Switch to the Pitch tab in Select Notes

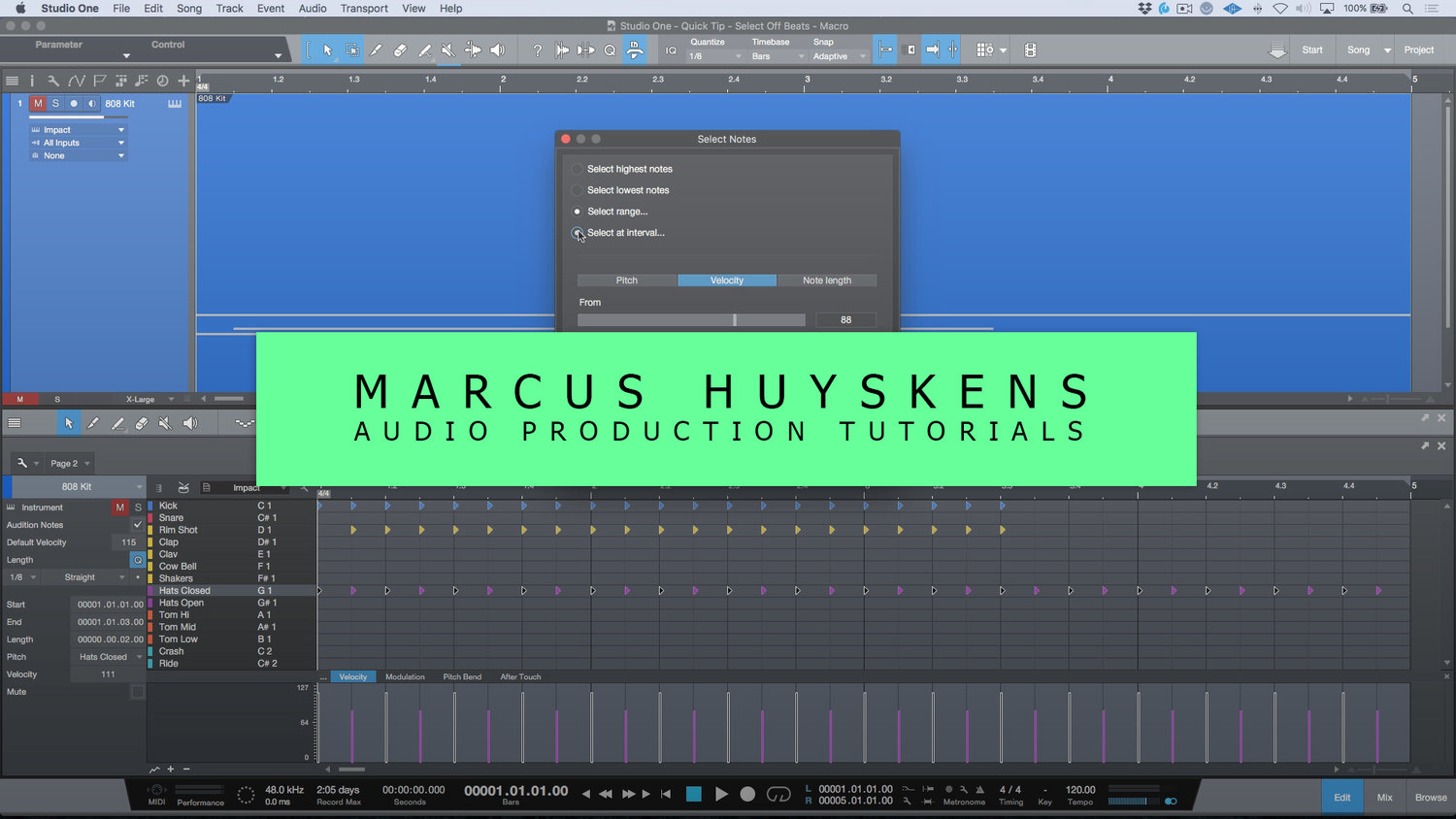coord(627,280)
